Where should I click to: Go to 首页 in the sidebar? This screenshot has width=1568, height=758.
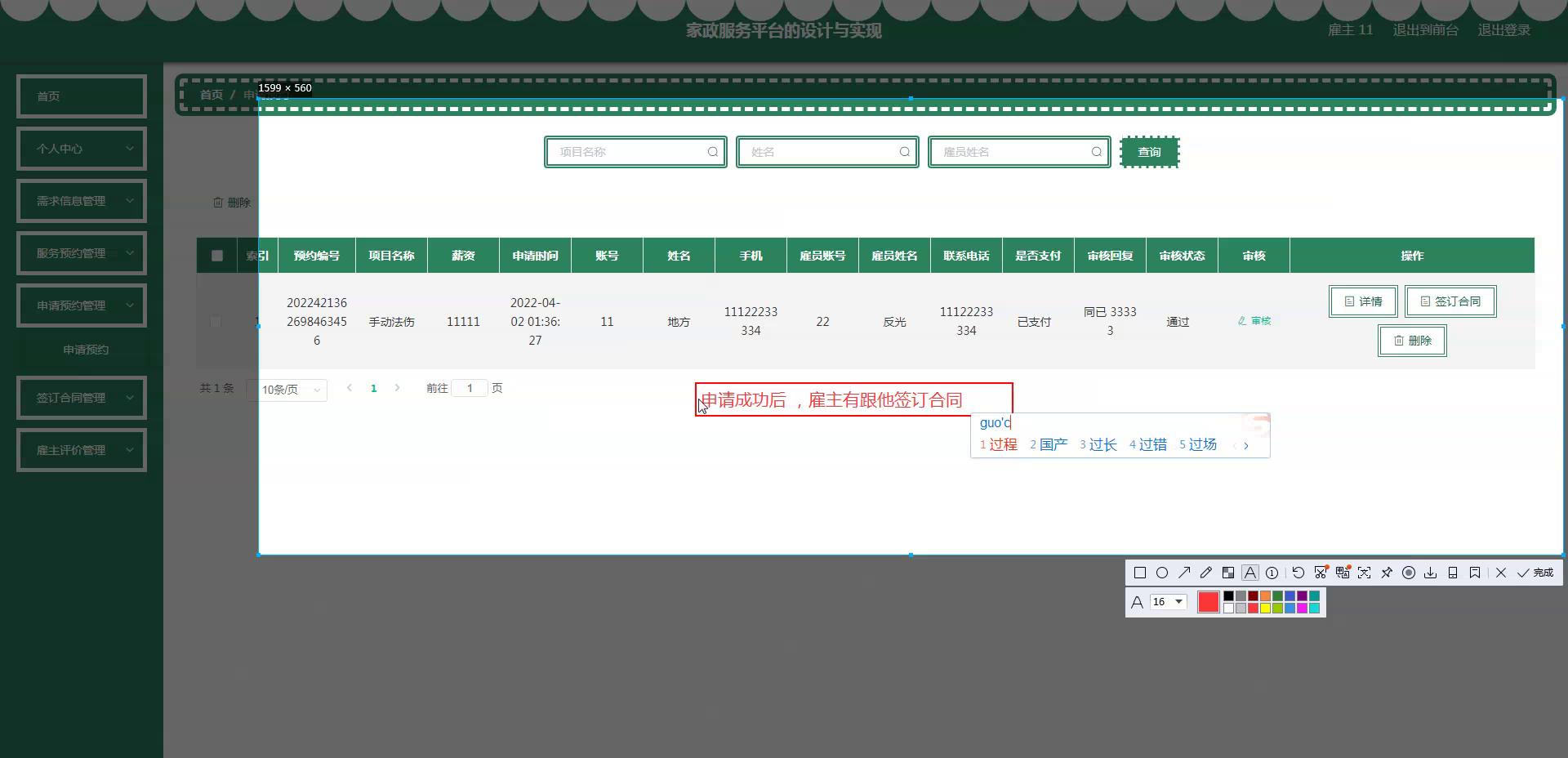tap(82, 96)
